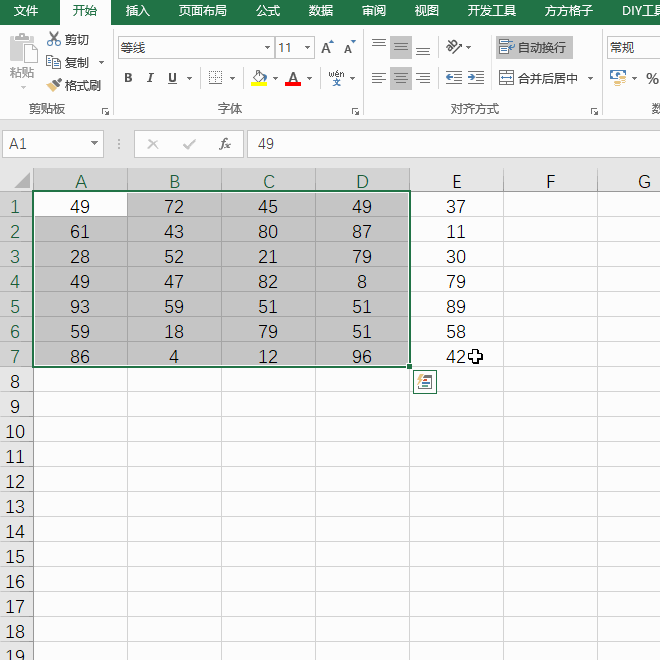660x660 pixels.
Task: Open underline style dropdown arrow
Action: tap(189, 78)
